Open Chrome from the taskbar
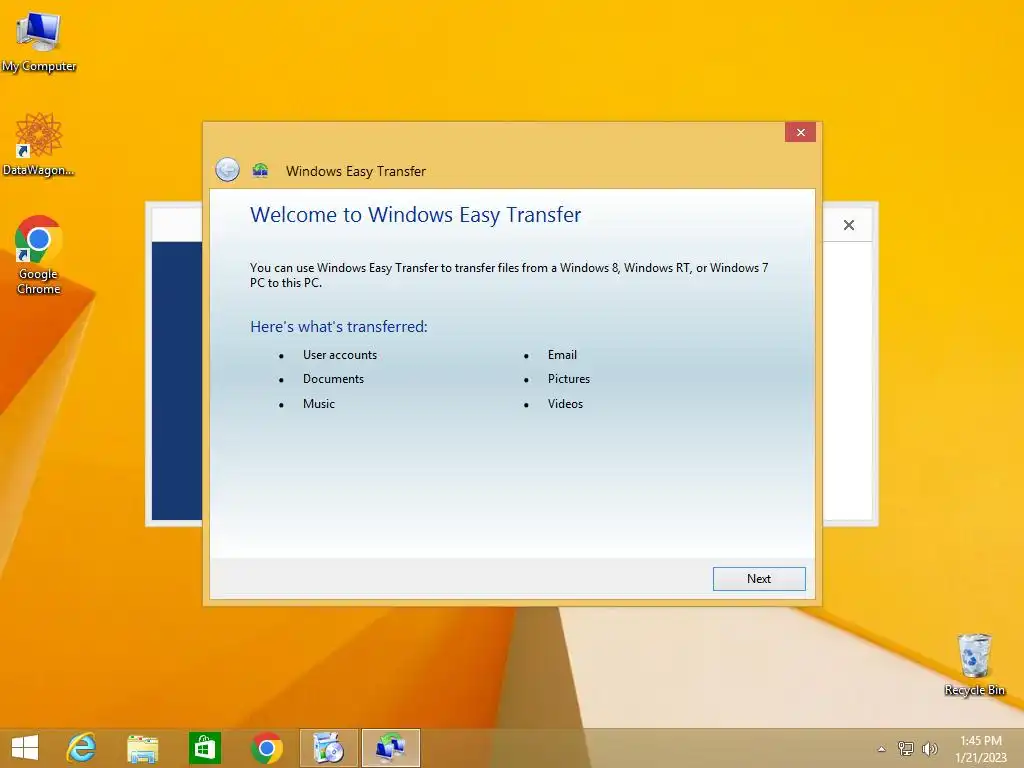This screenshot has width=1024, height=768. [x=266, y=748]
